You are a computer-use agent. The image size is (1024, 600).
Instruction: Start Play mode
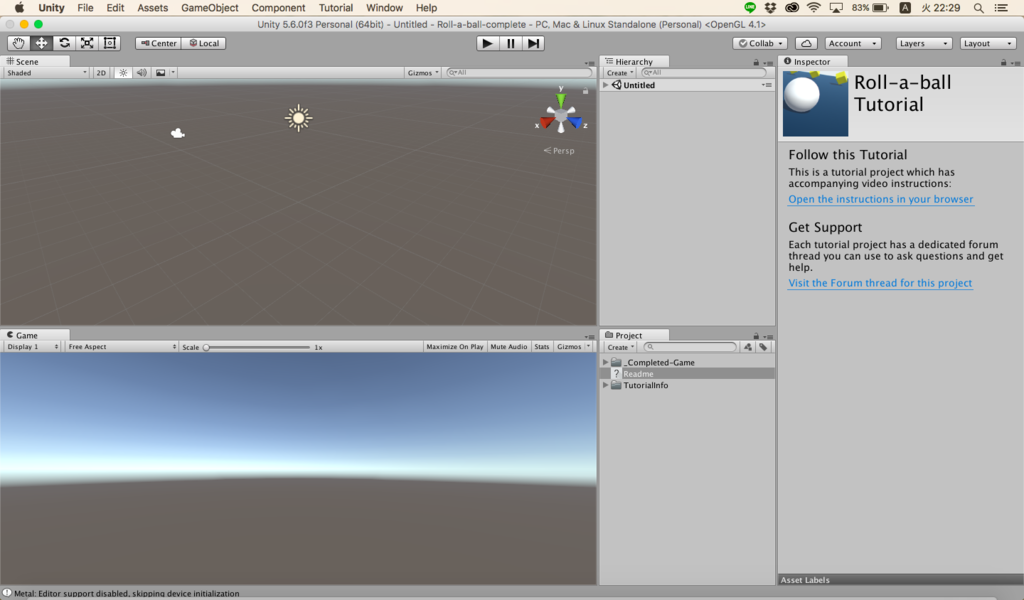[x=487, y=43]
